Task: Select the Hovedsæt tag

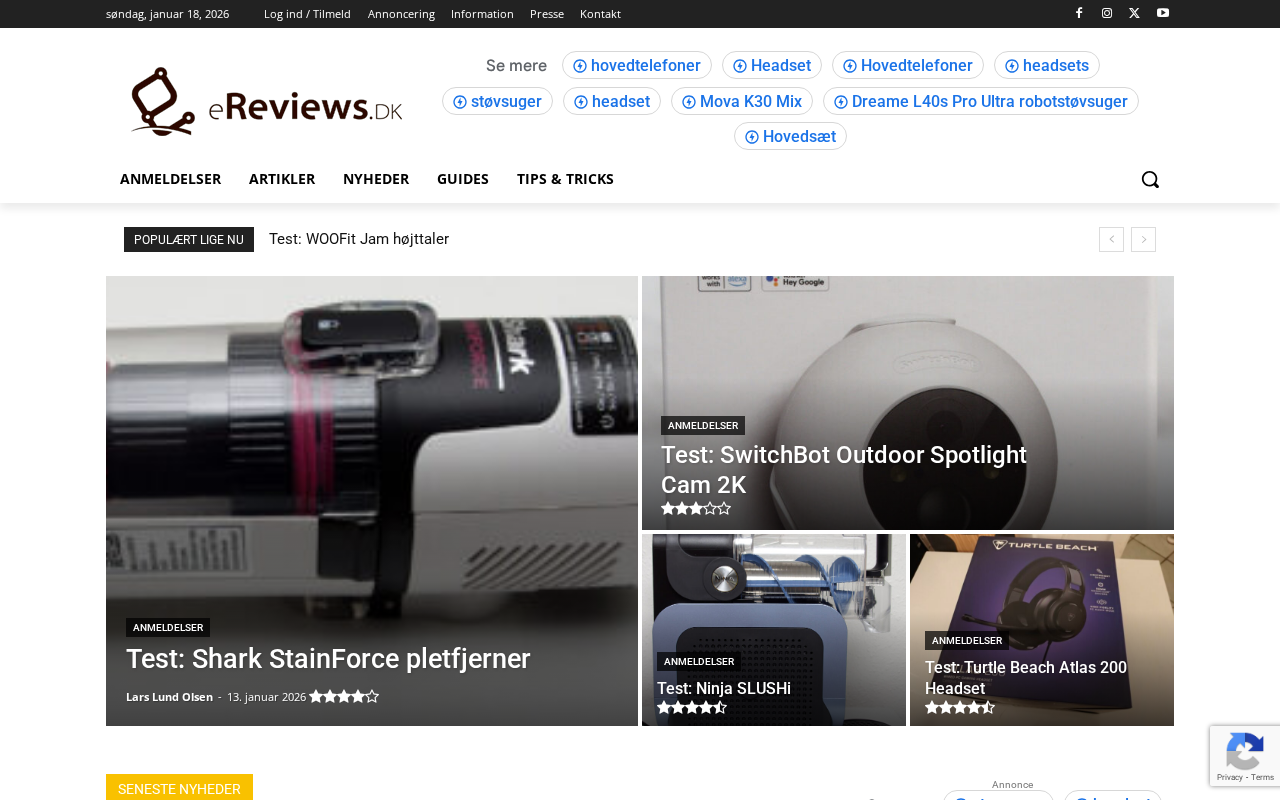Action: 790,136
